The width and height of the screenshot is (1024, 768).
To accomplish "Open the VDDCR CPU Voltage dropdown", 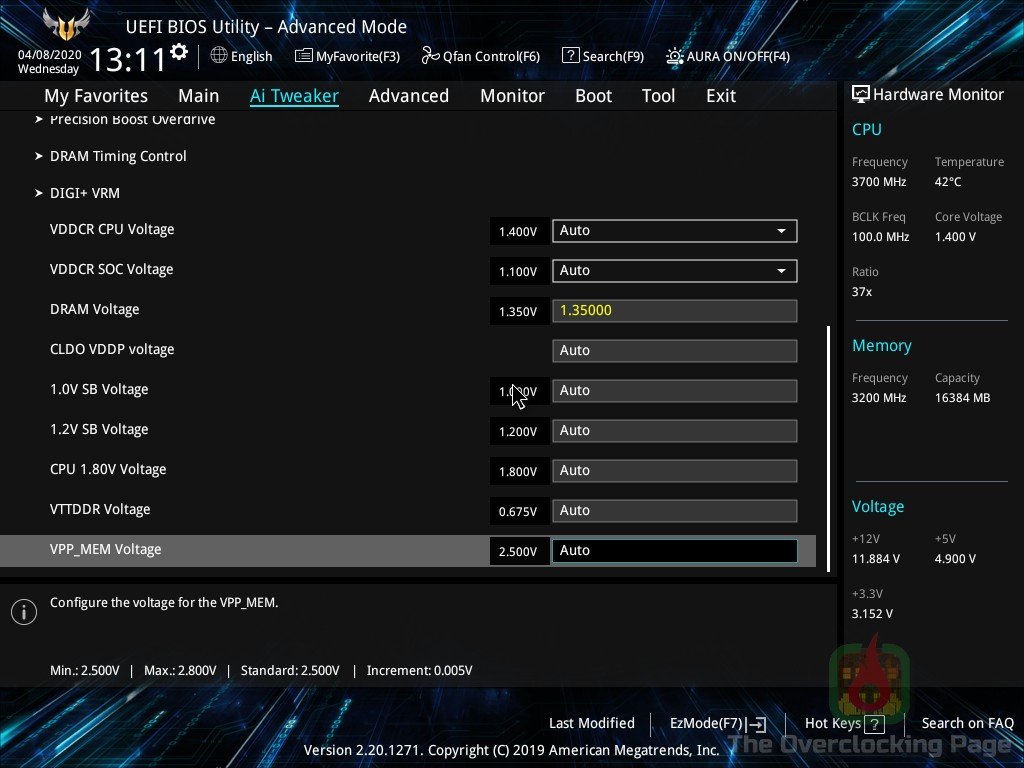I will pos(781,231).
